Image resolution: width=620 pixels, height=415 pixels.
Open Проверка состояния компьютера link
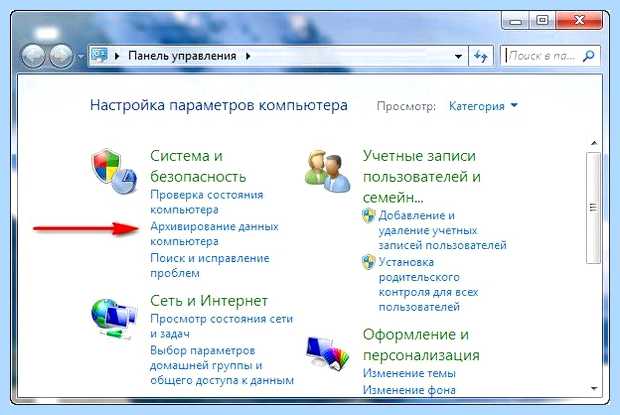(x=207, y=202)
